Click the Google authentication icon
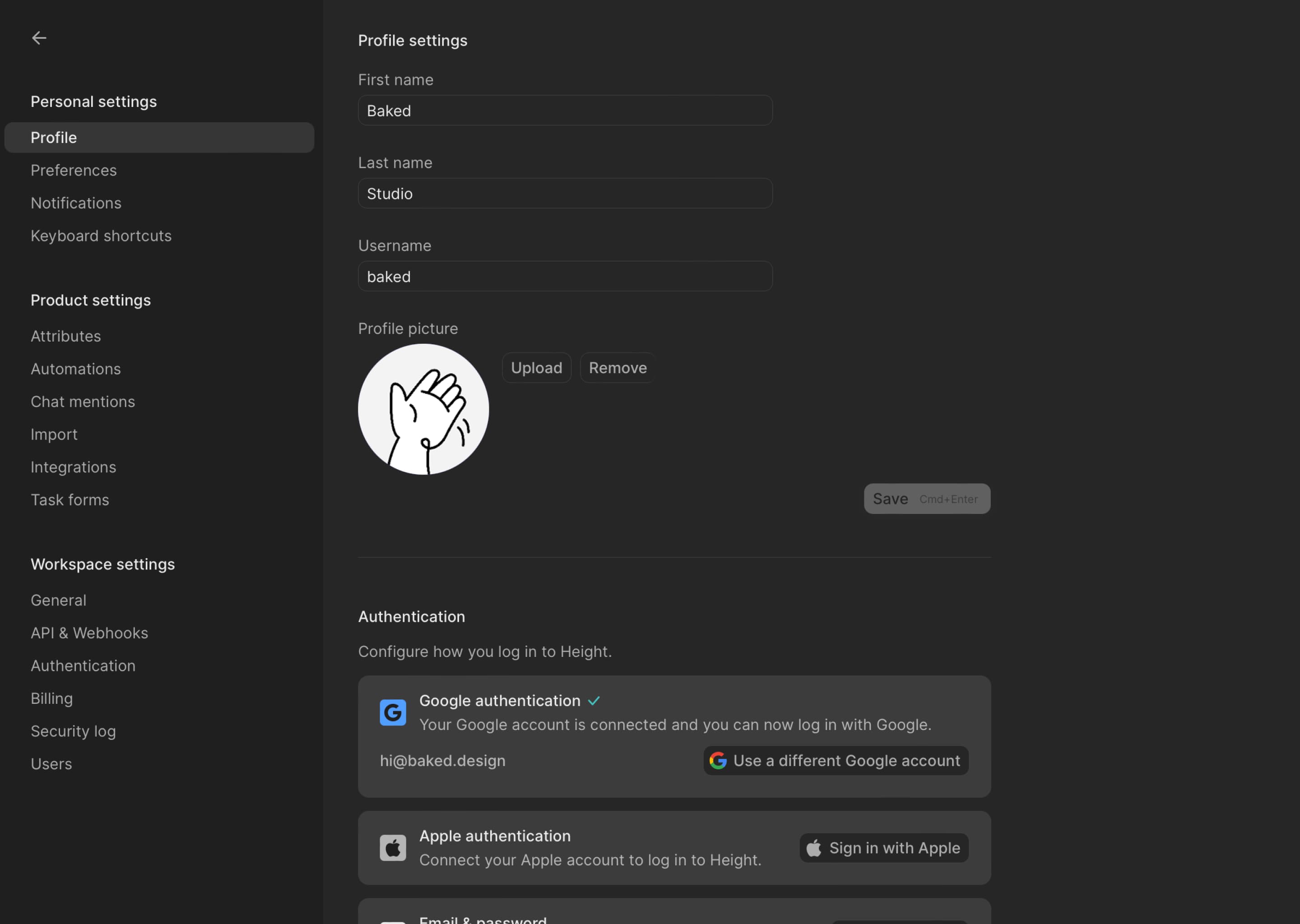 [x=393, y=712]
